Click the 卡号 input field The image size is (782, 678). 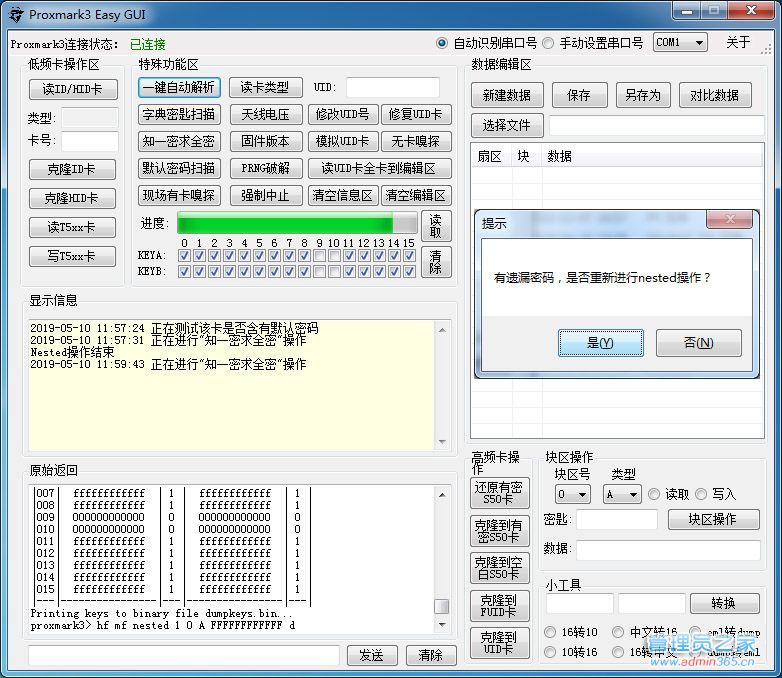point(90,141)
